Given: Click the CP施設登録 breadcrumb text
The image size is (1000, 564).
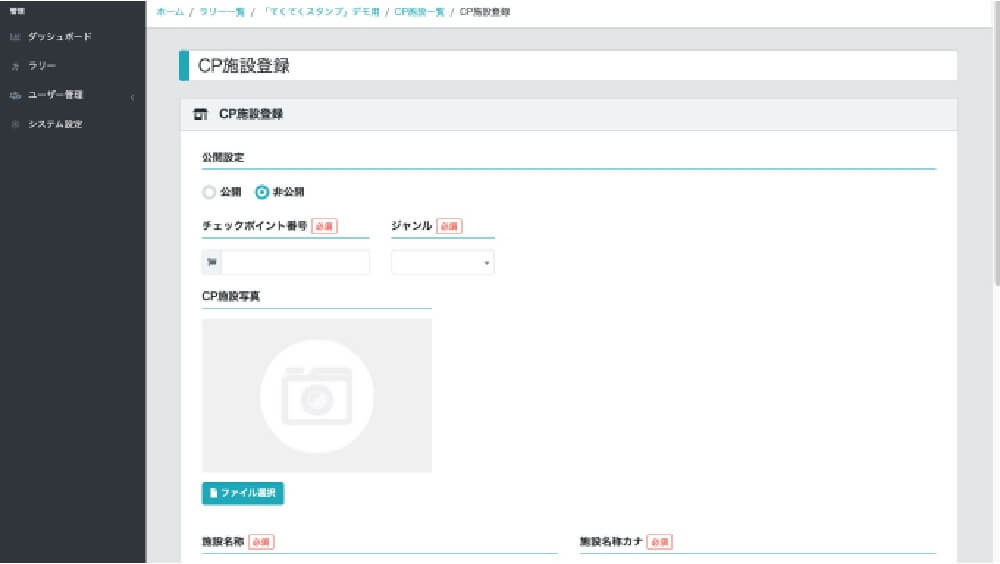Looking at the screenshot, I should [485, 11].
